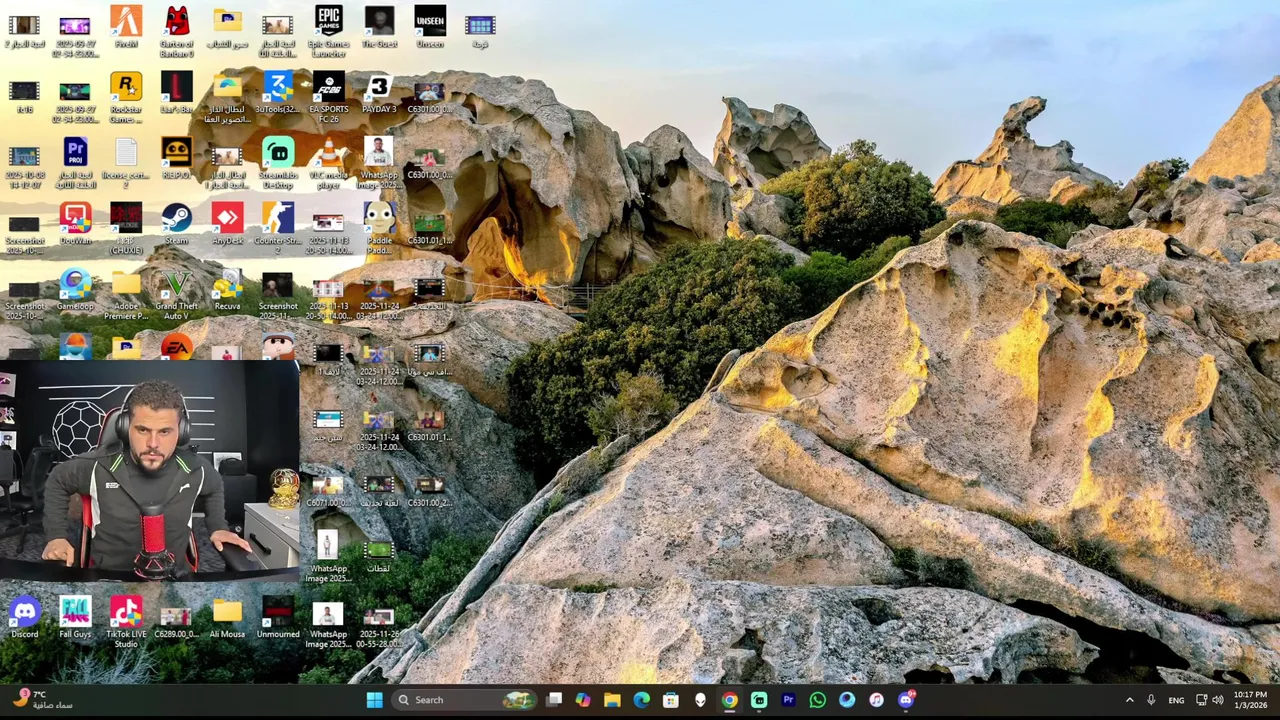This screenshot has width=1280, height=720.
Task: Select the license_cert text file
Action: tap(126, 163)
